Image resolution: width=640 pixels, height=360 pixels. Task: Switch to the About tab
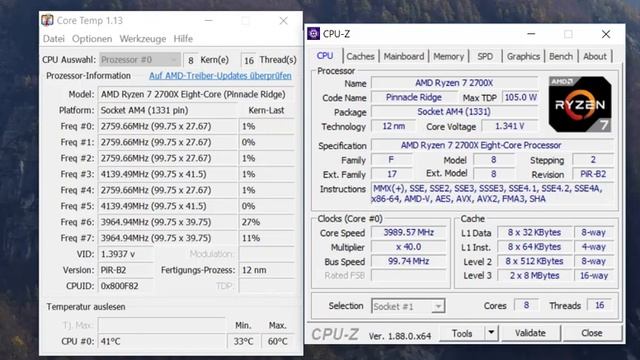click(x=595, y=56)
